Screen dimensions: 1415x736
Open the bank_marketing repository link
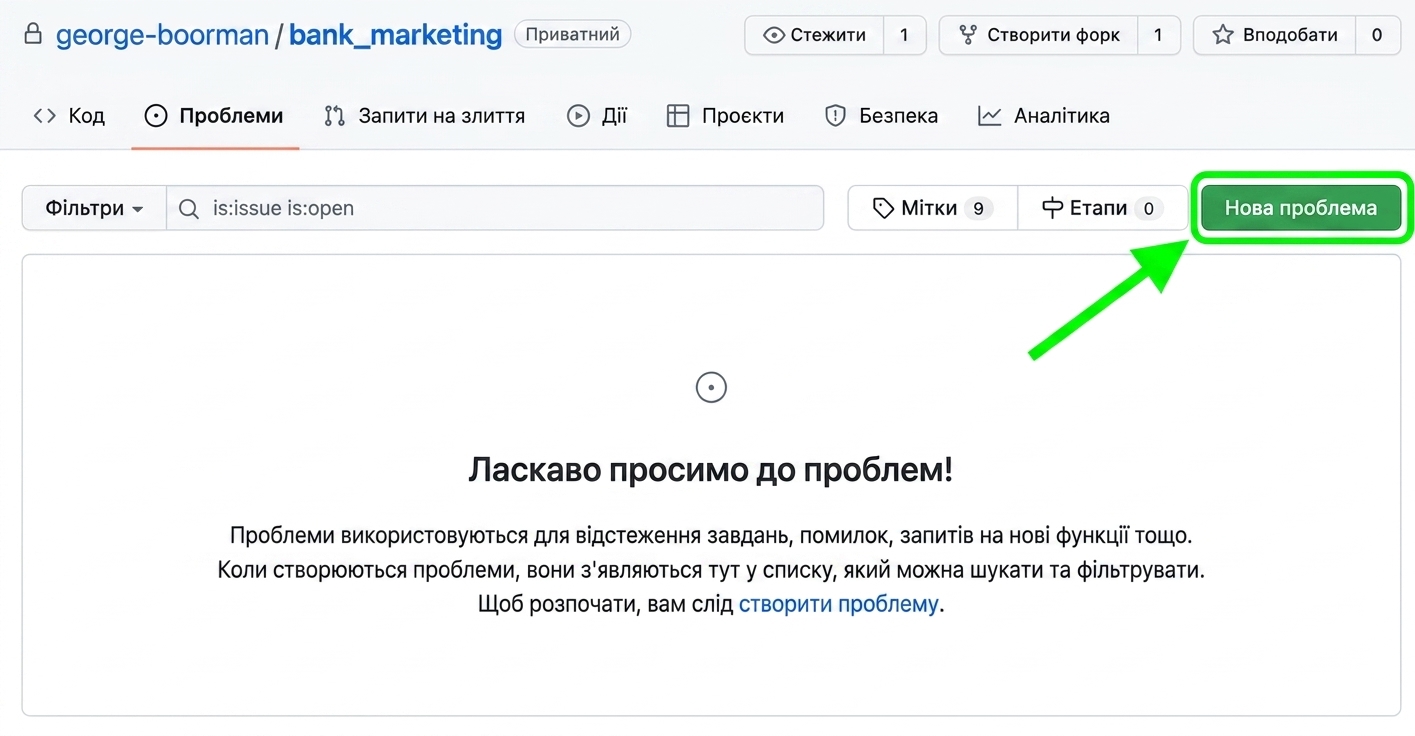(395, 35)
